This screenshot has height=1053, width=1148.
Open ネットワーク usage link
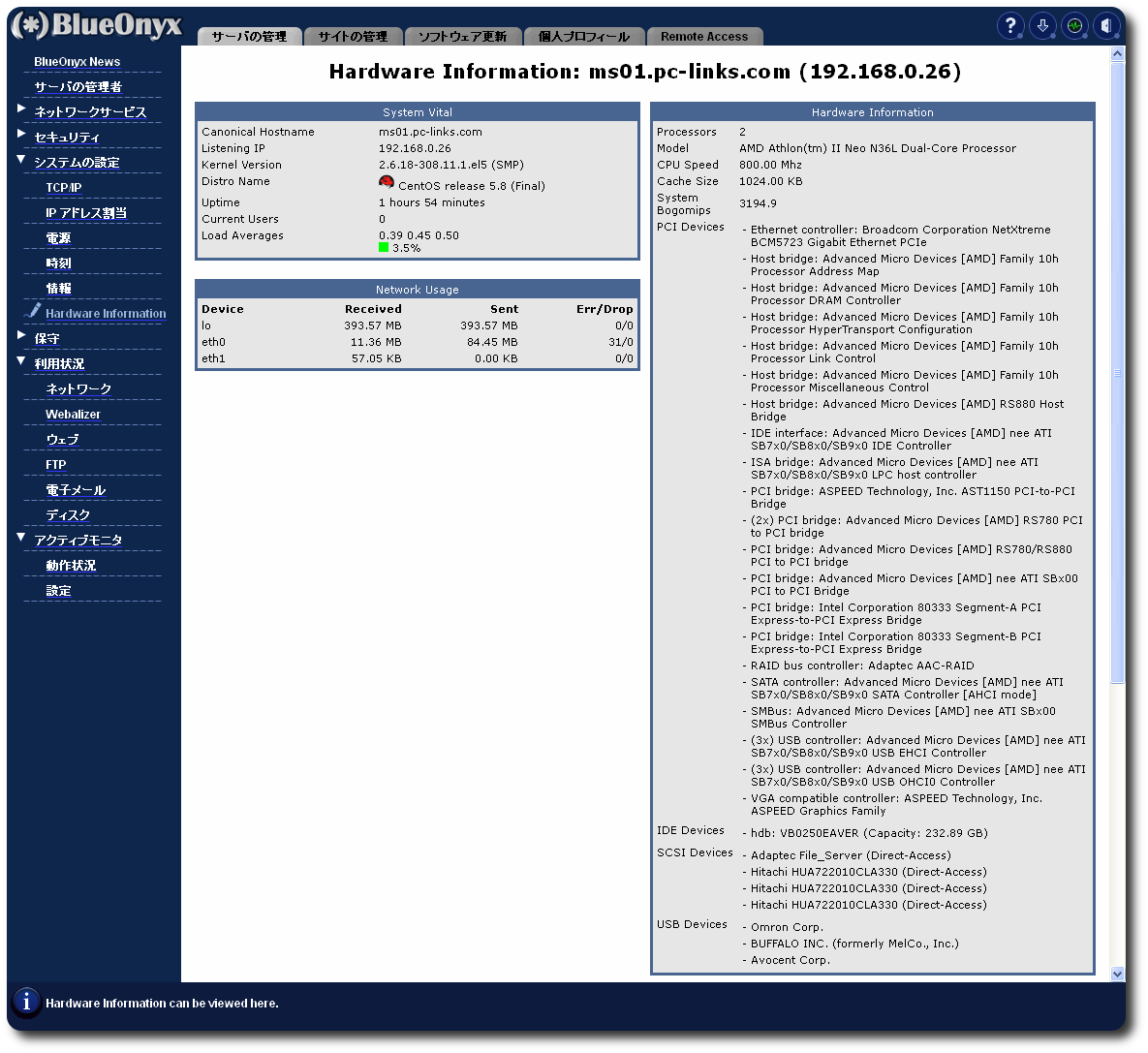pyautogui.click(x=78, y=388)
